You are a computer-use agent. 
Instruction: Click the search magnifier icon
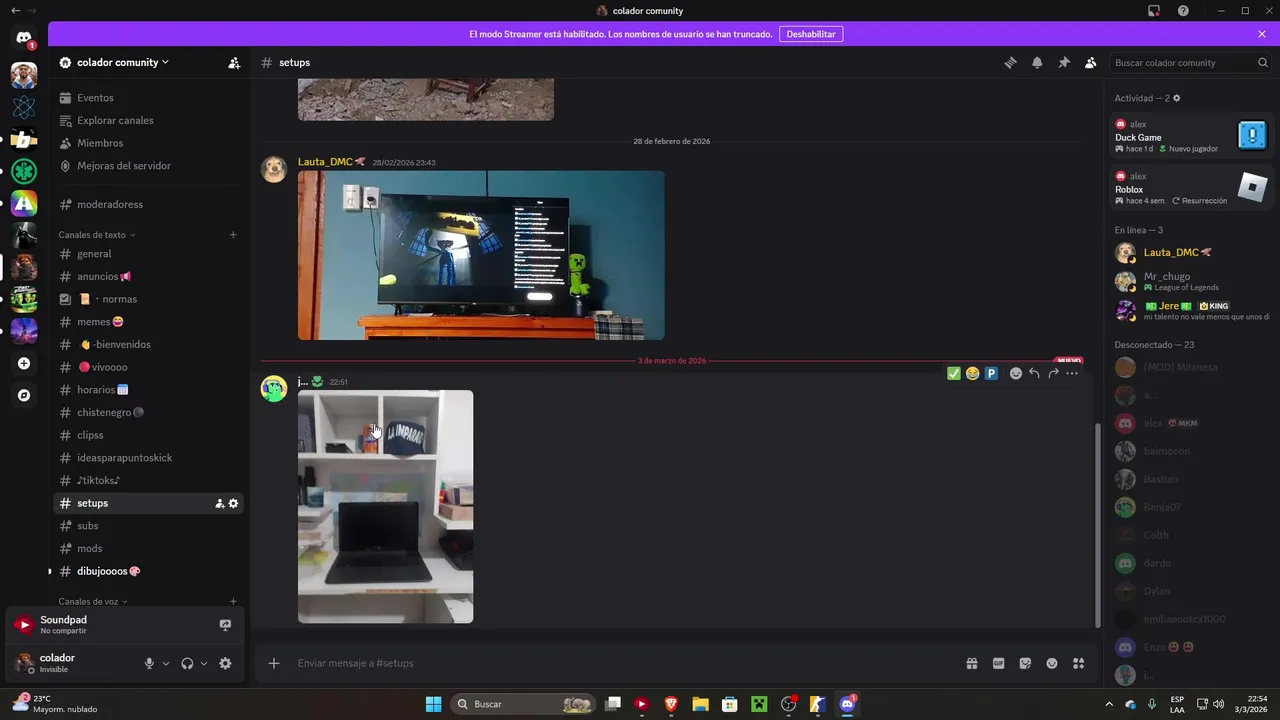[1263, 62]
